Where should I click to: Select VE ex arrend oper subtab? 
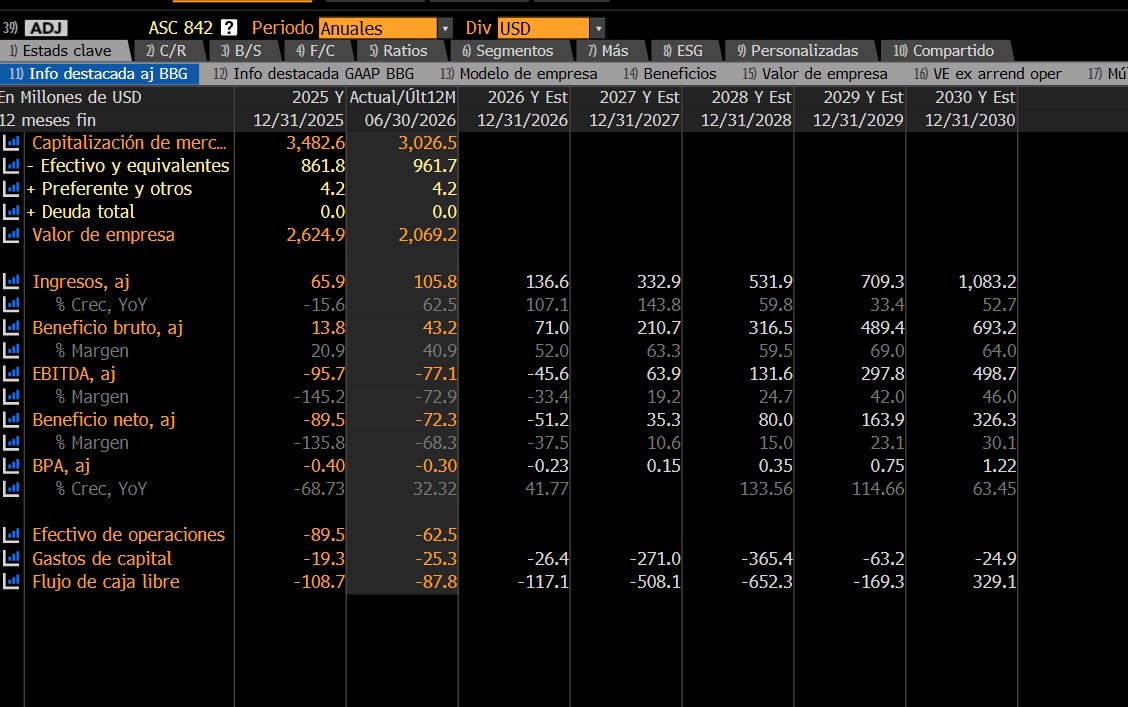(988, 73)
